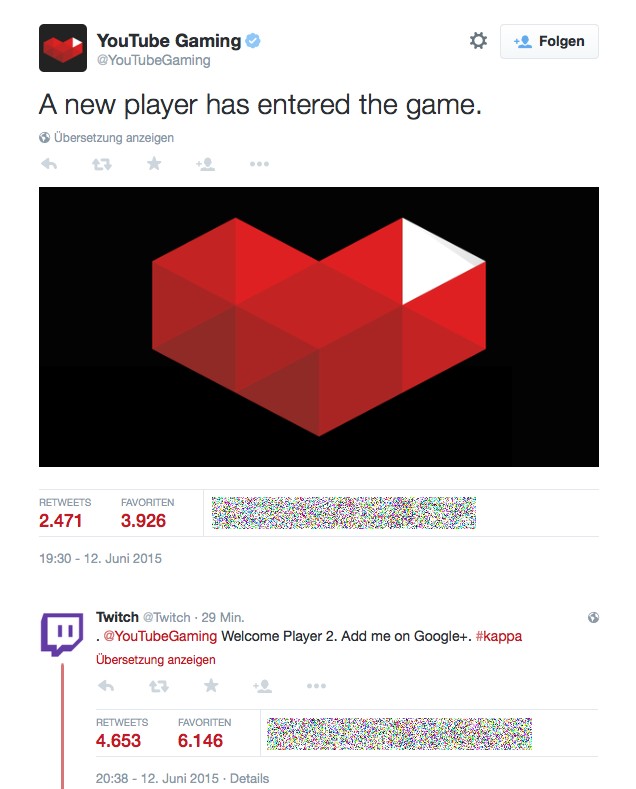
Task: Open the red heart logo image
Action: [318, 326]
